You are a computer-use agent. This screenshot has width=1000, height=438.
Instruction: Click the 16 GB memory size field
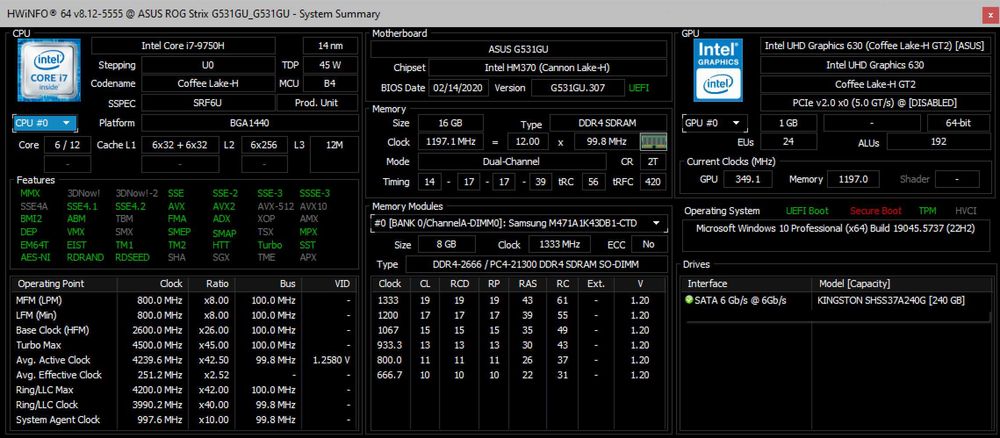click(450, 123)
